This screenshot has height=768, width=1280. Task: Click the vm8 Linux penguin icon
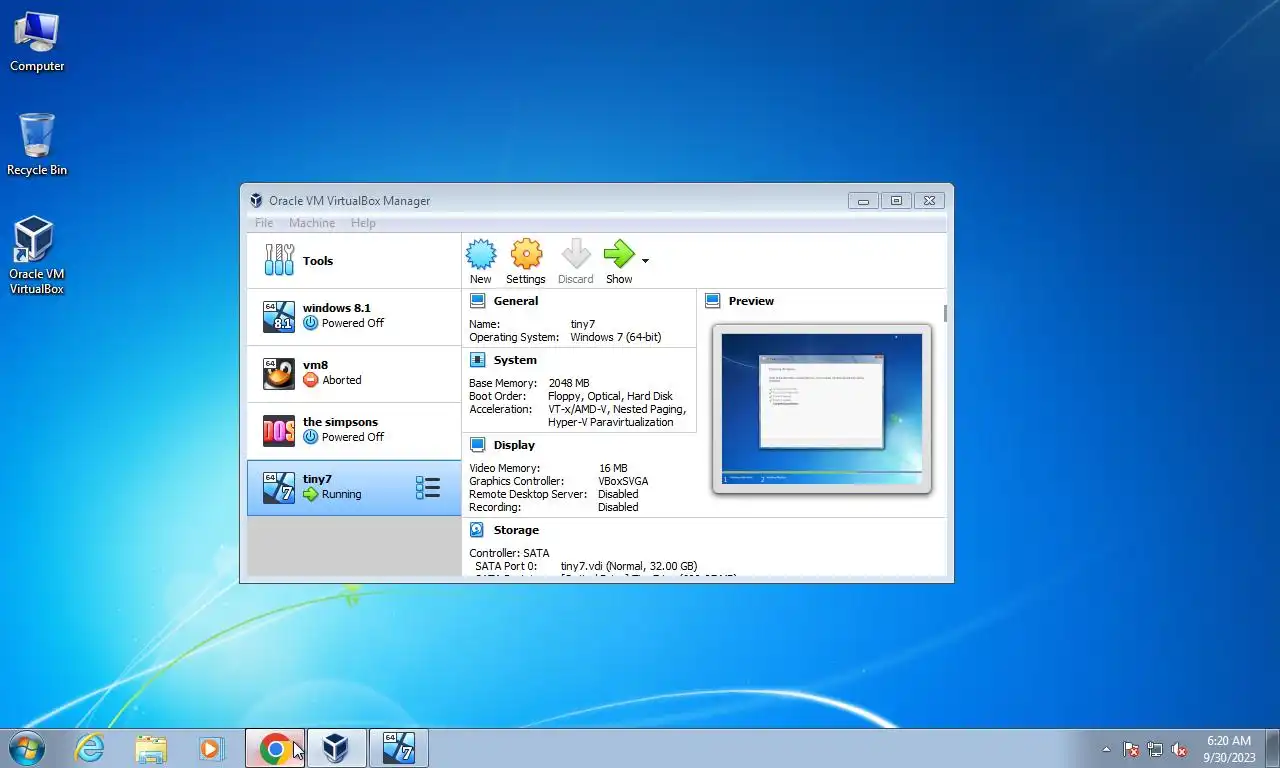click(279, 374)
